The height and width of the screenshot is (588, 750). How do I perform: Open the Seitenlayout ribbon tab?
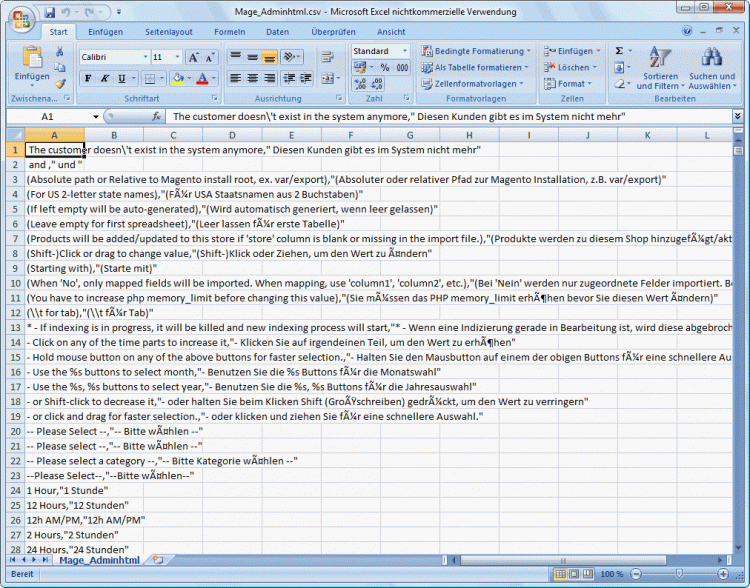pyautogui.click(x=168, y=32)
